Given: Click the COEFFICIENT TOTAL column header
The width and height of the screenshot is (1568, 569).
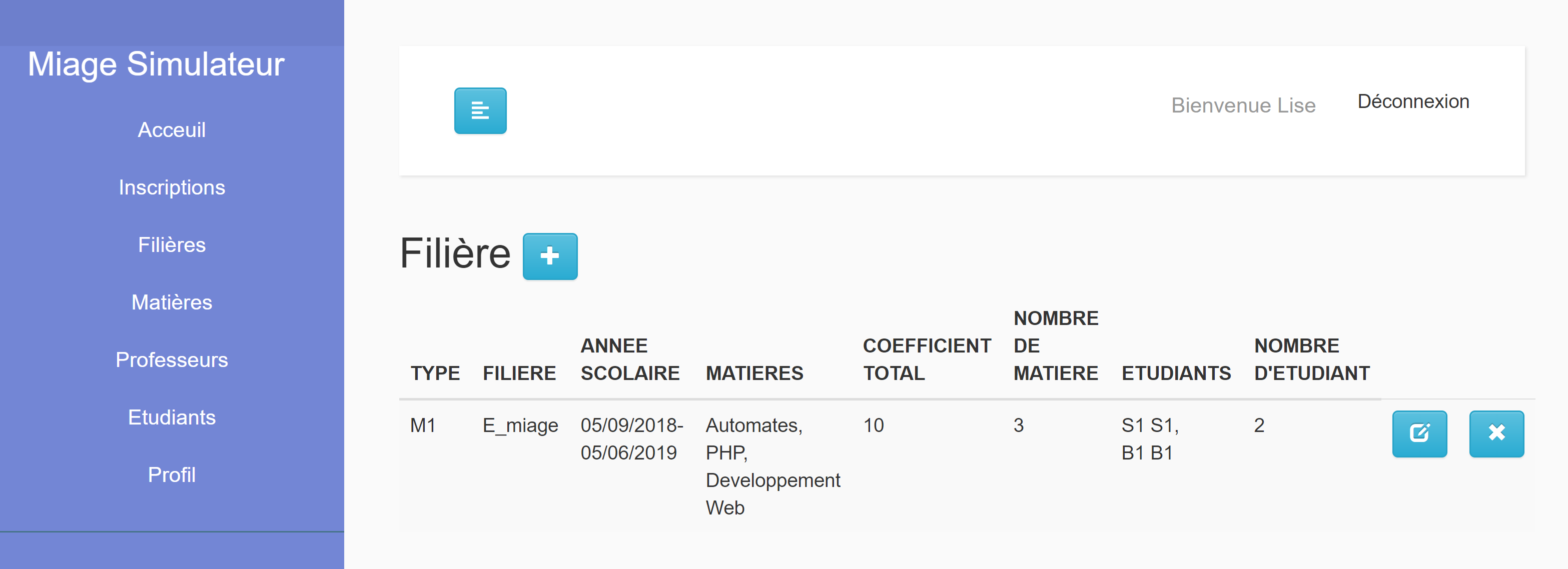Looking at the screenshot, I should click(927, 359).
